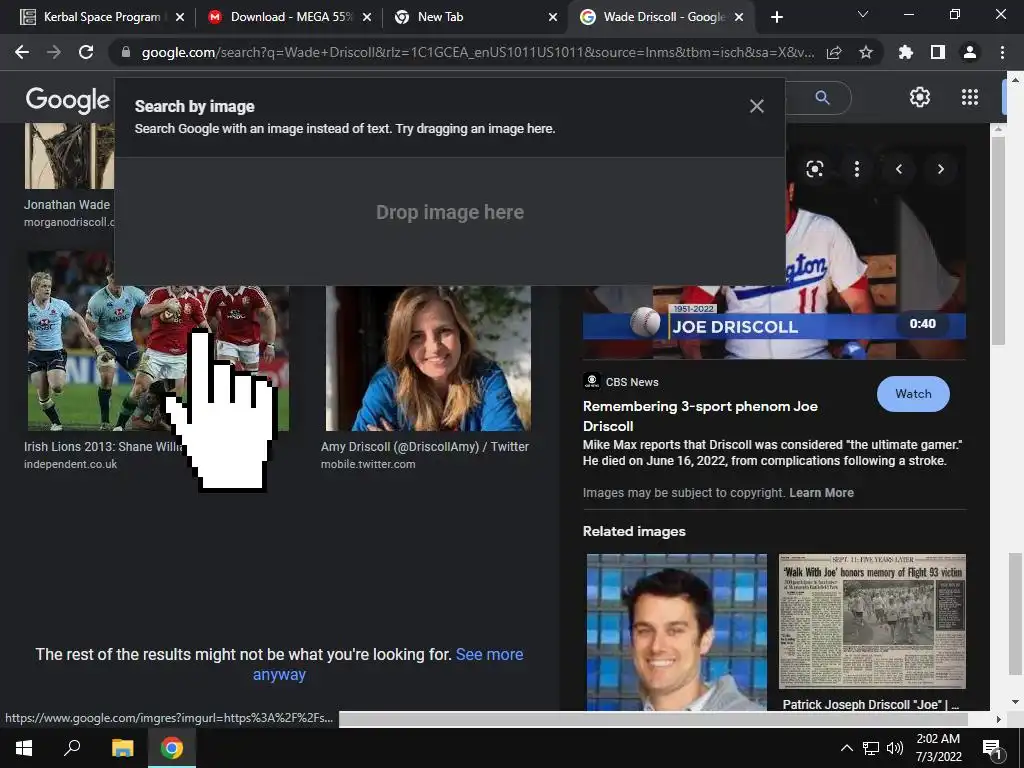Click the 'Patrick Joseph Driscoll "Joe"' caption
The width and height of the screenshot is (1024, 768).
(x=871, y=705)
